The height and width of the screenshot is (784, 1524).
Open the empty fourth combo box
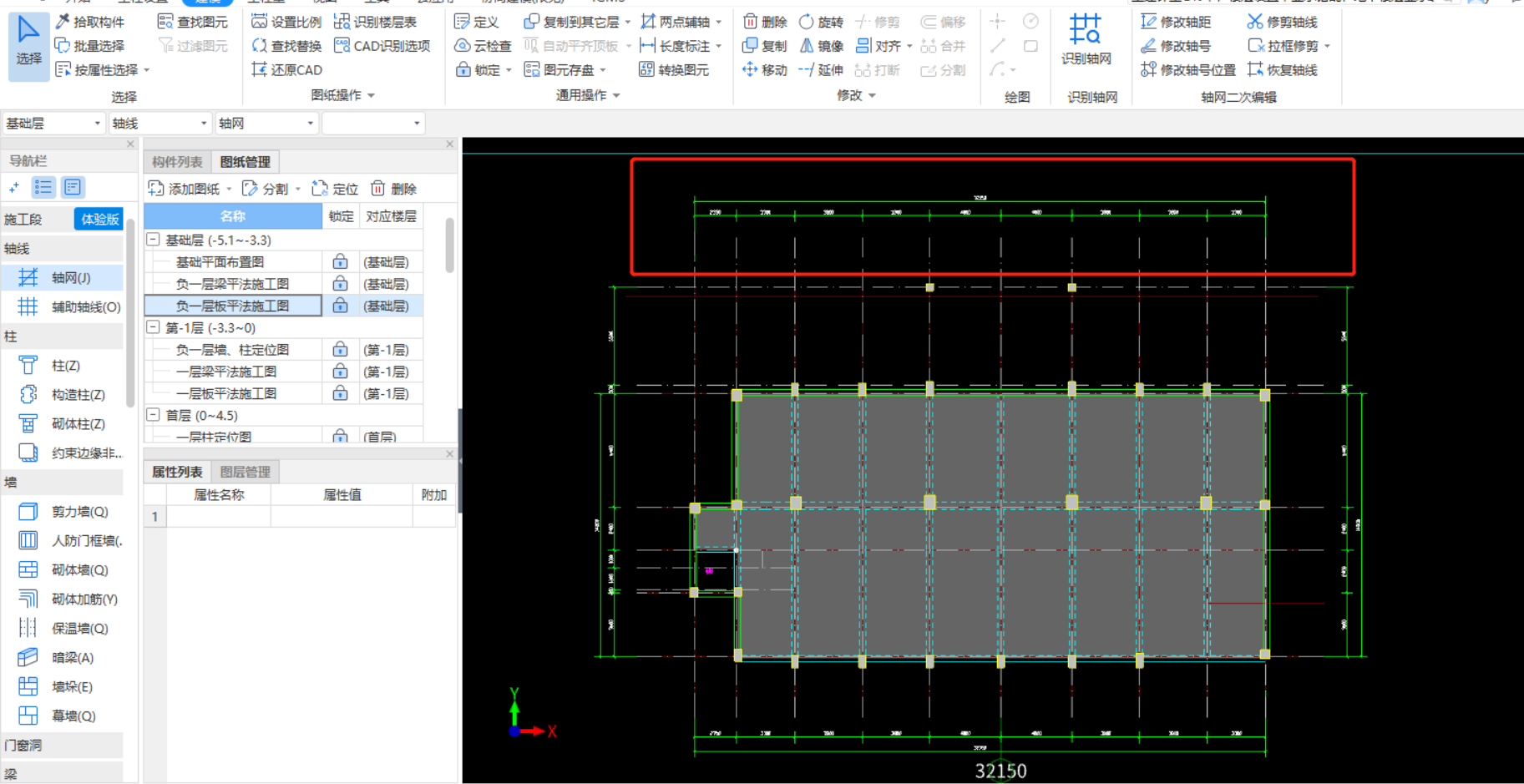point(373,124)
